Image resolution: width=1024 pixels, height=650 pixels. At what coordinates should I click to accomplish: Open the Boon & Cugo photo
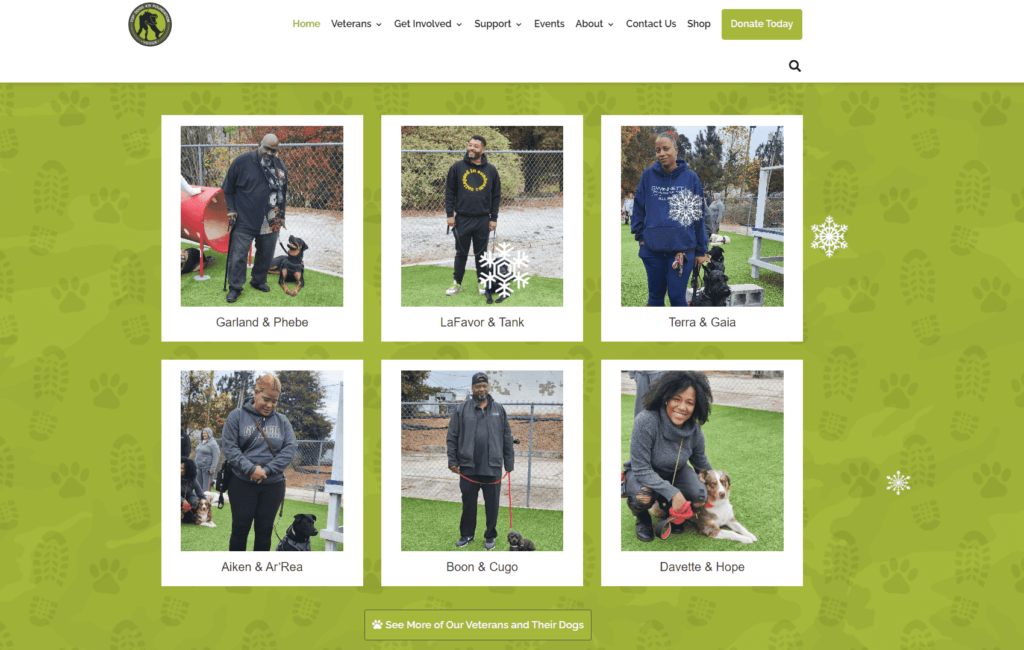482,461
